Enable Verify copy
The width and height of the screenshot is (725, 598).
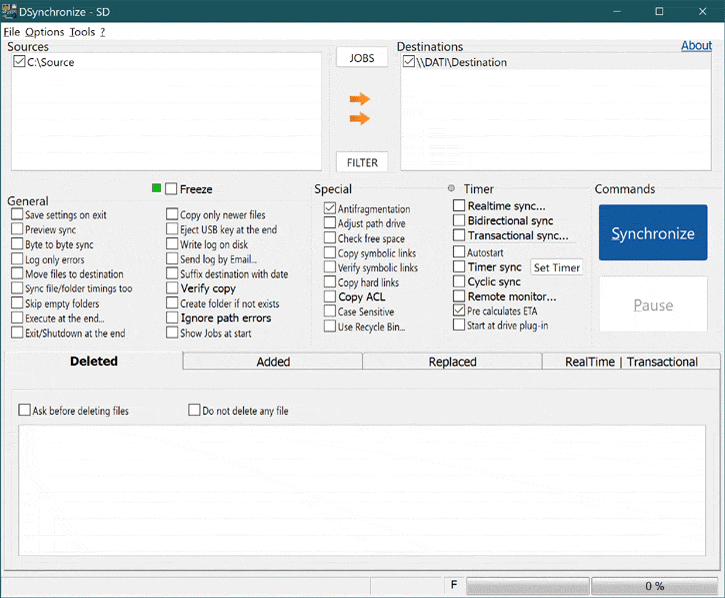click(x=172, y=288)
